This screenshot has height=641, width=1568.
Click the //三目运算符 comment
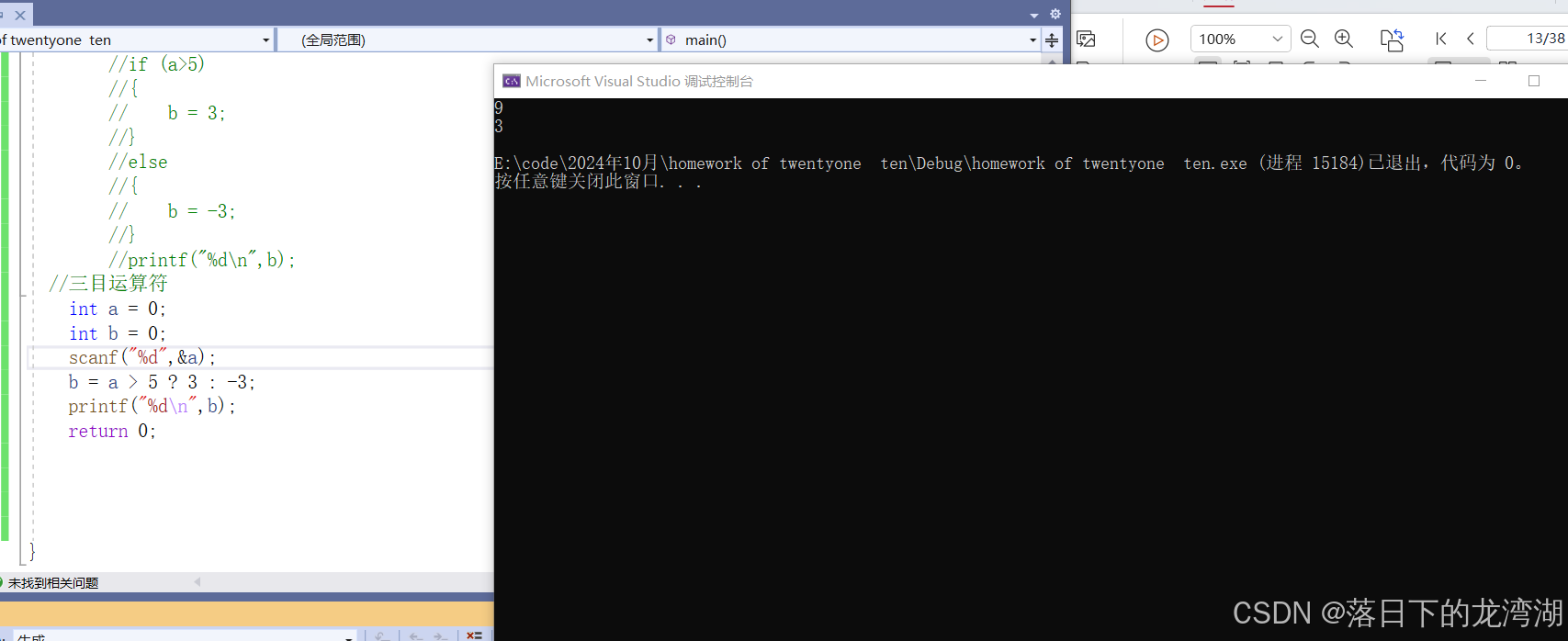(x=108, y=284)
